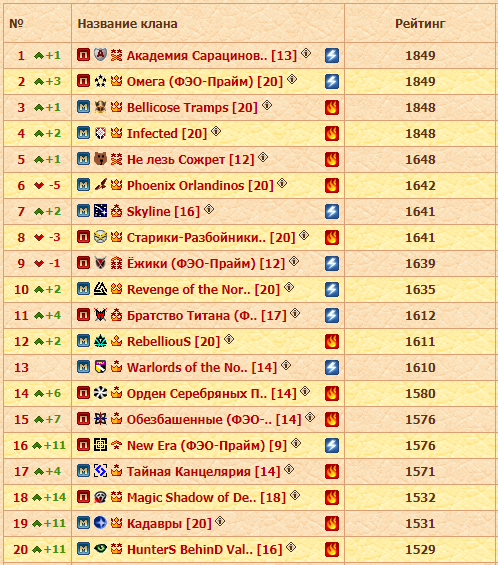
Task: Click the Название клана column header
Action: tap(128, 24)
